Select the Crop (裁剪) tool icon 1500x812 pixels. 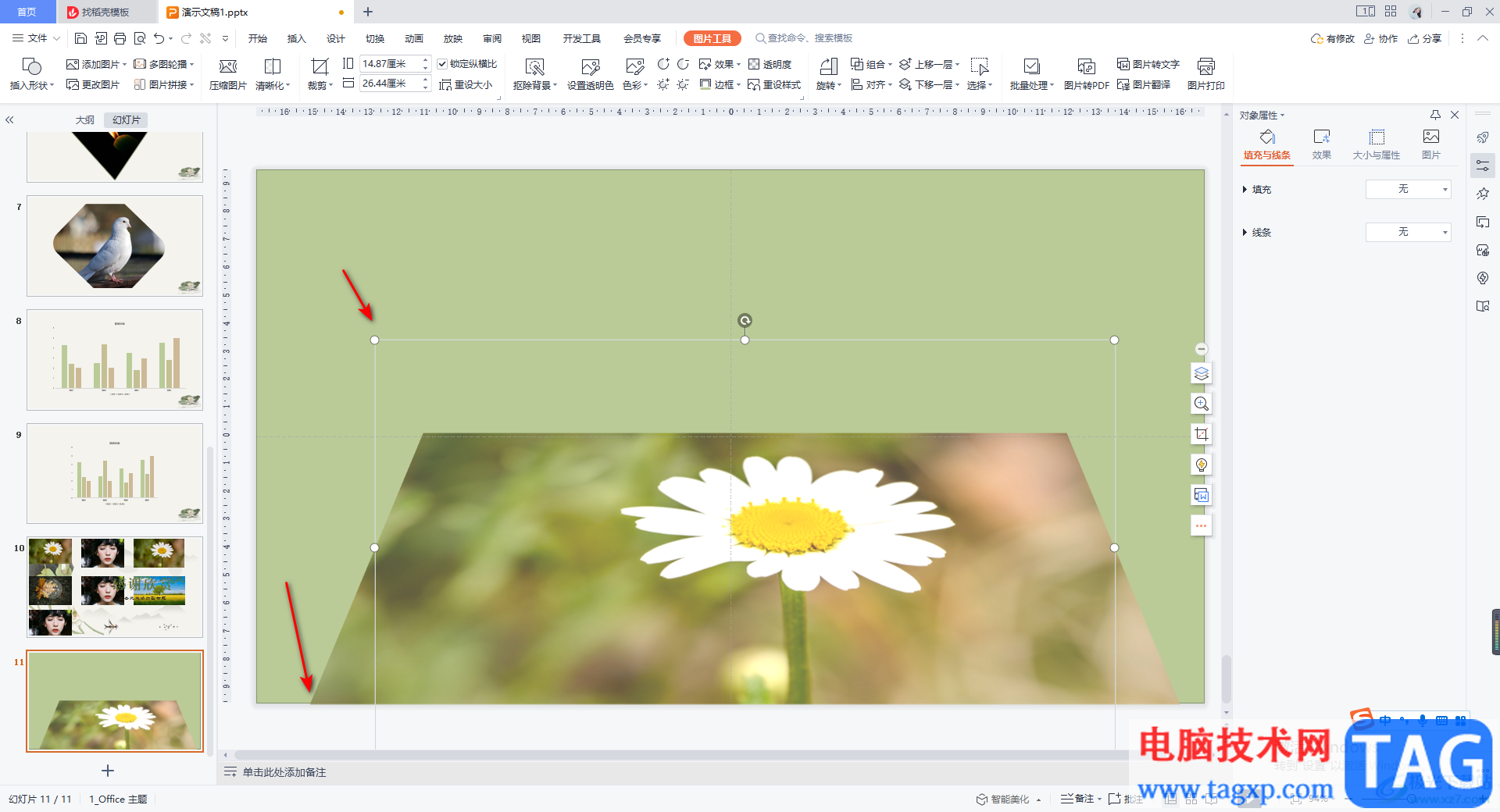[x=320, y=66]
